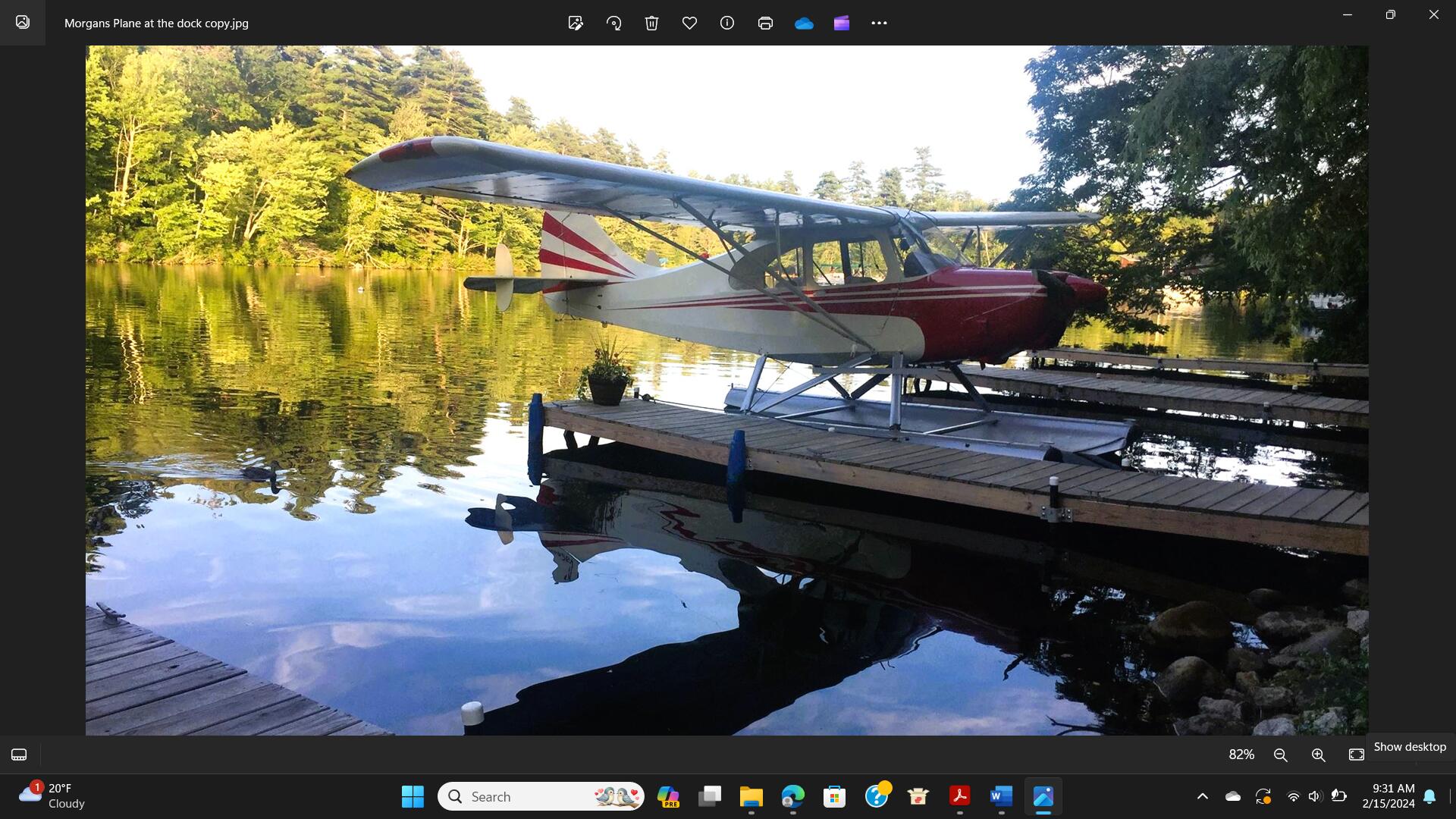Edit the image with the edit tool

pos(576,23)
